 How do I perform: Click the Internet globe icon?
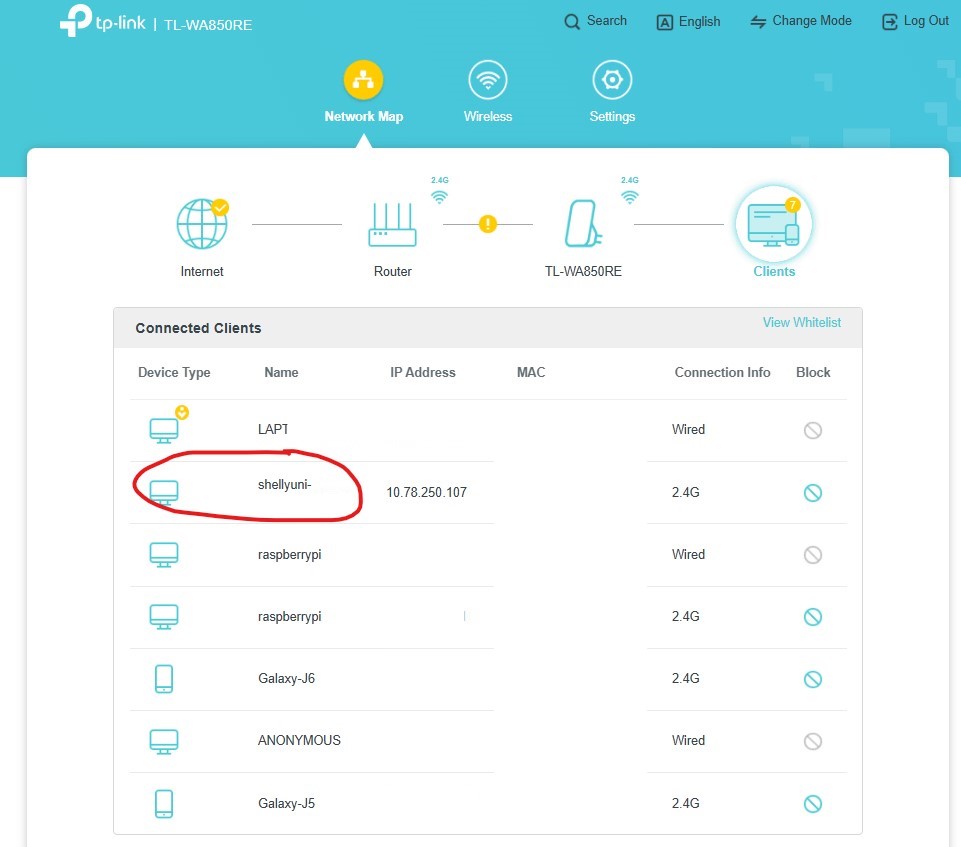tap(202, 224)
